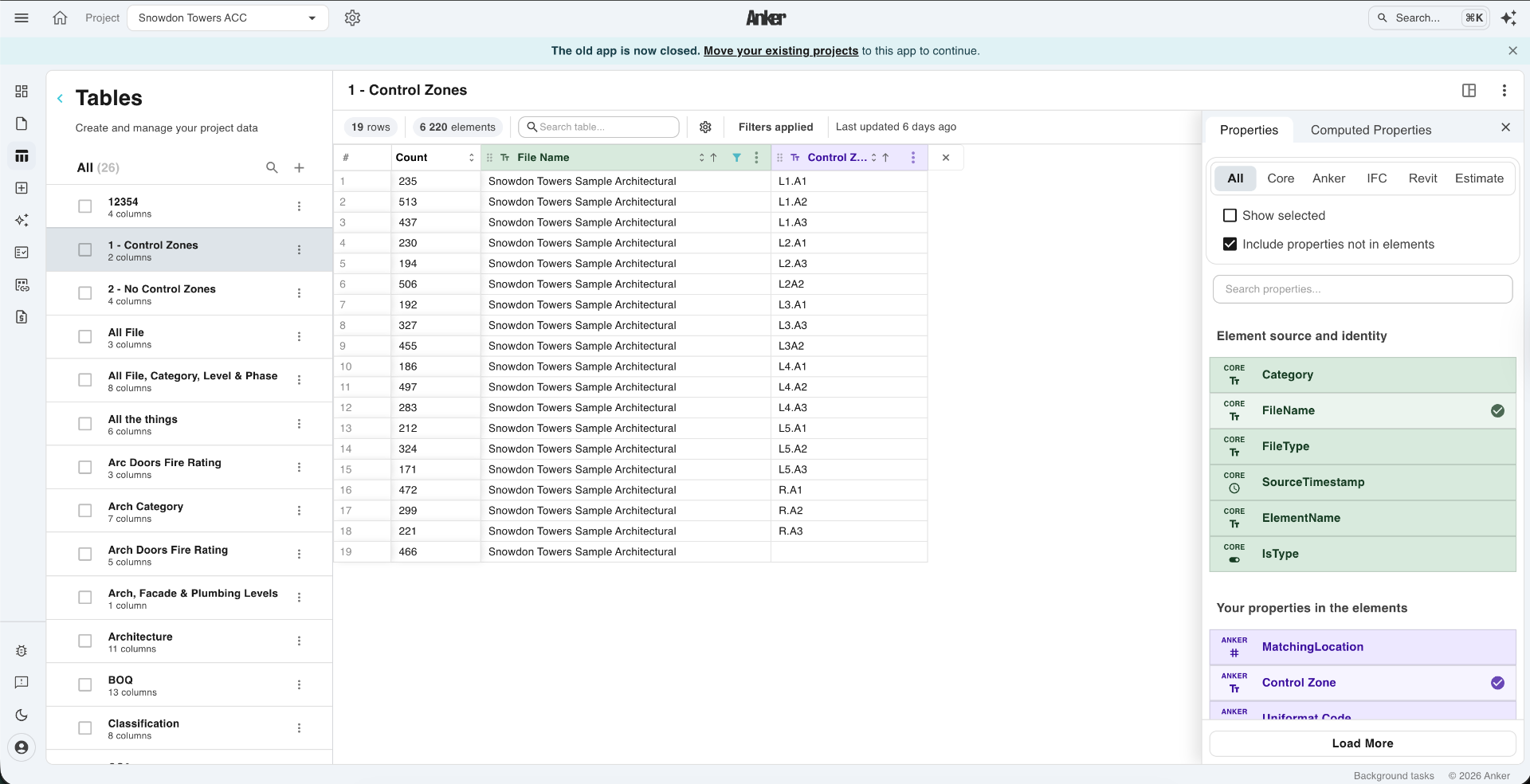Toggle the split layout panel icon
The image size is (1530, 784).
[x=1469, y=90]
